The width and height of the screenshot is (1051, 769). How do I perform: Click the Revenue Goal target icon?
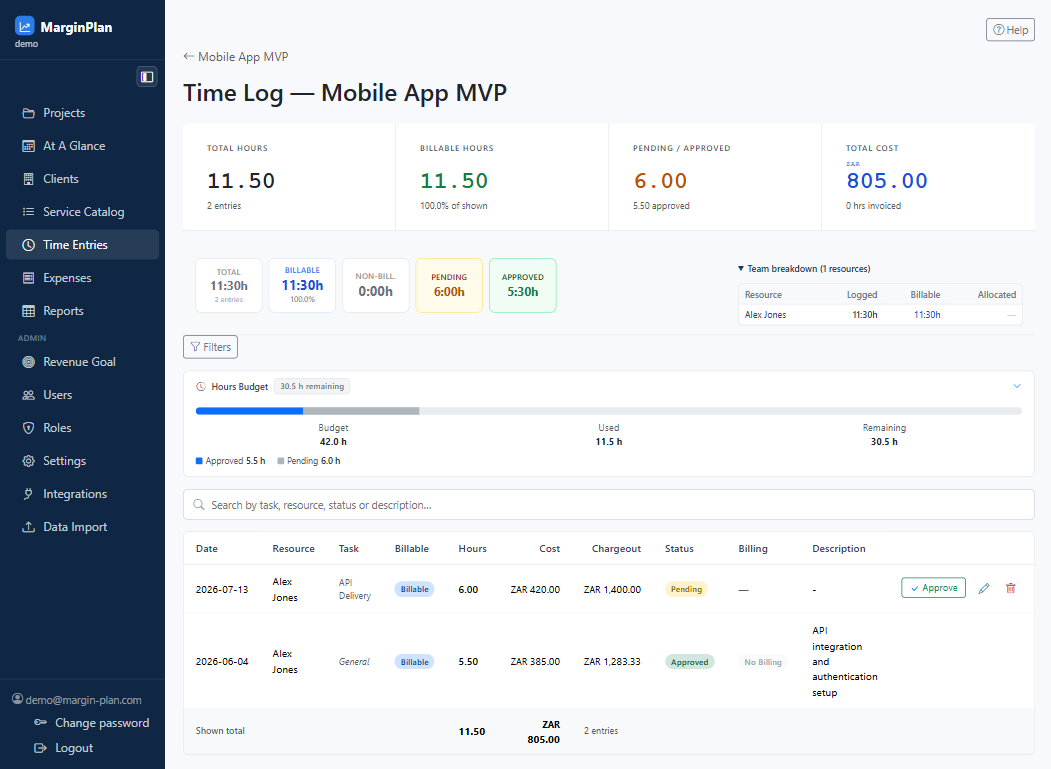click(x=28, y=362)
